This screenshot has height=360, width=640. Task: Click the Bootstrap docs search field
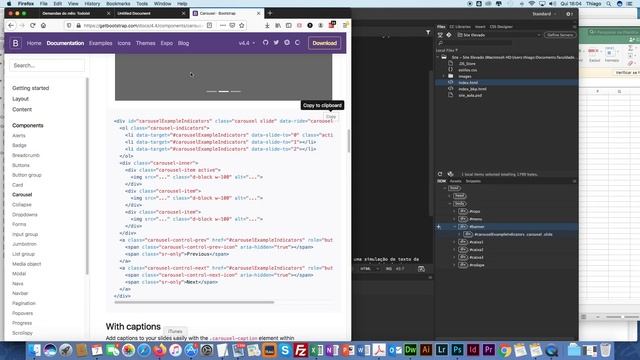click(x=47, y=65)
